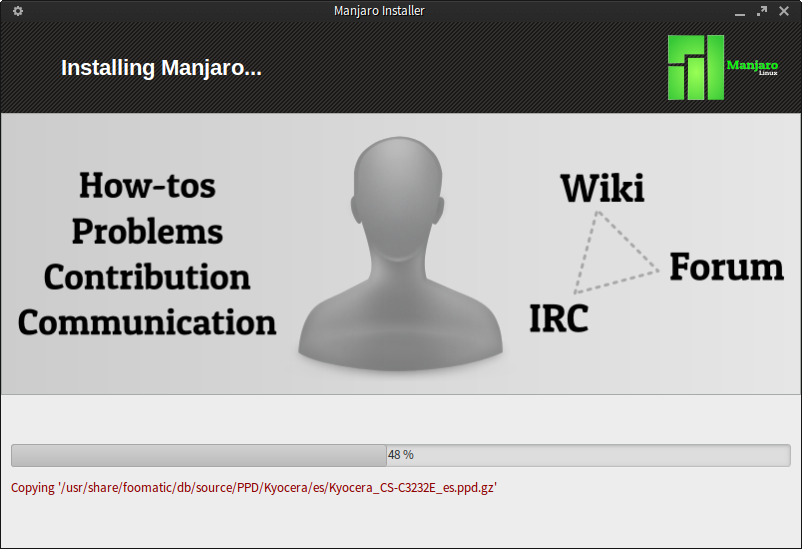Click the 'Contribution' slideshow text

click(147, 277)
